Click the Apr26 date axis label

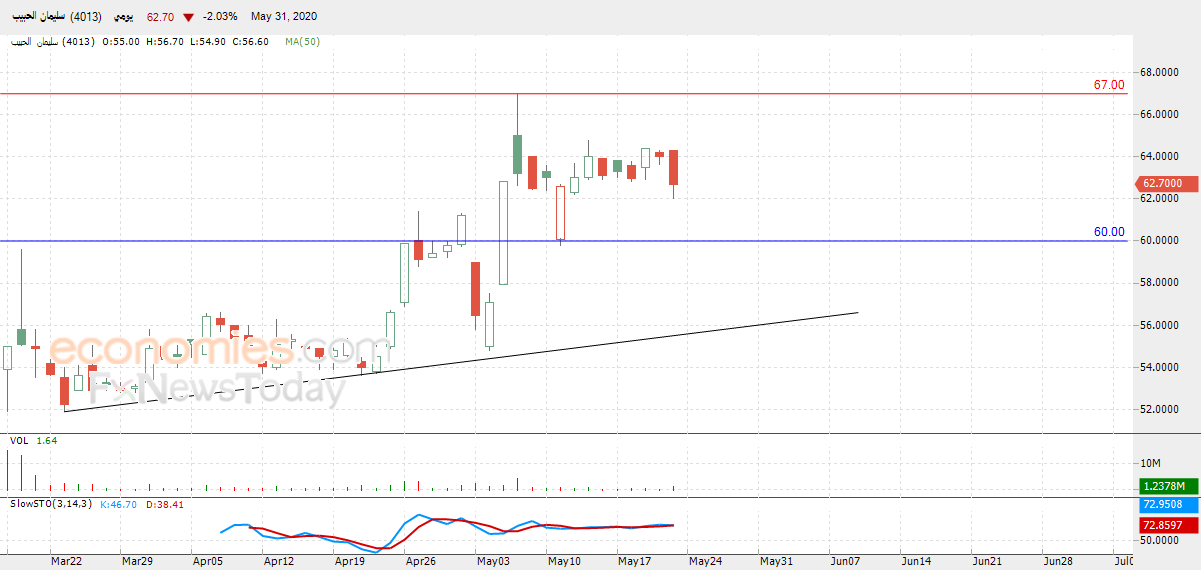(x=422, y=562)
